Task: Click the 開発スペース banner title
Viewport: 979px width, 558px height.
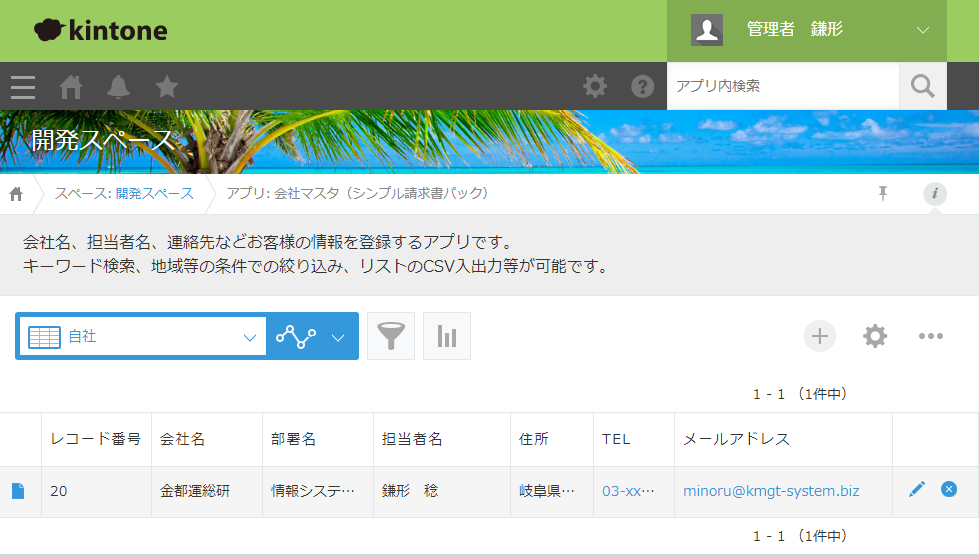Action: (103, 140)
